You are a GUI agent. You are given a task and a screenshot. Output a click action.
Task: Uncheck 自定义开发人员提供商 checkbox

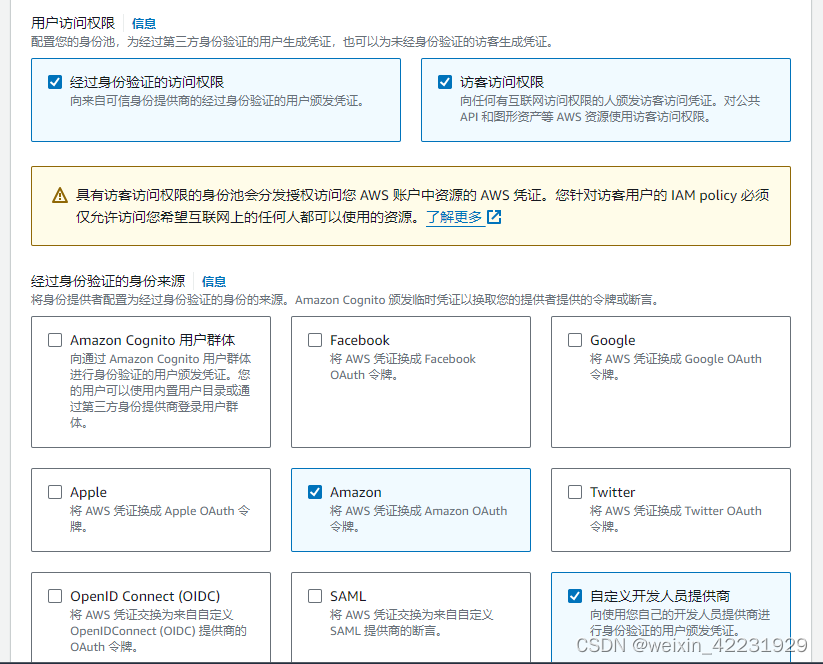[575, 596]
